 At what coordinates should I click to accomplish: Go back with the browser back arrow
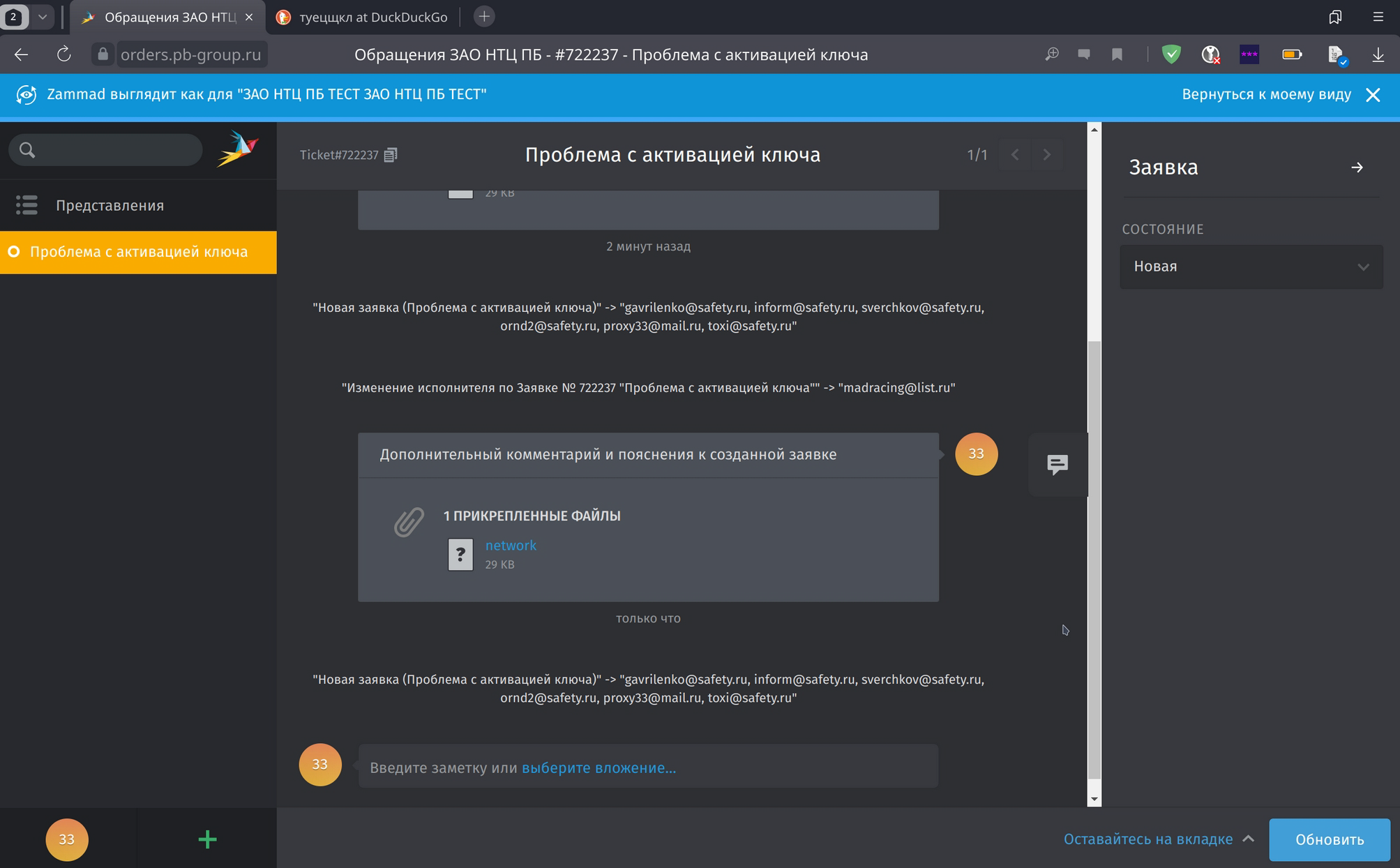pyautogui.click(x=21, y=54)
